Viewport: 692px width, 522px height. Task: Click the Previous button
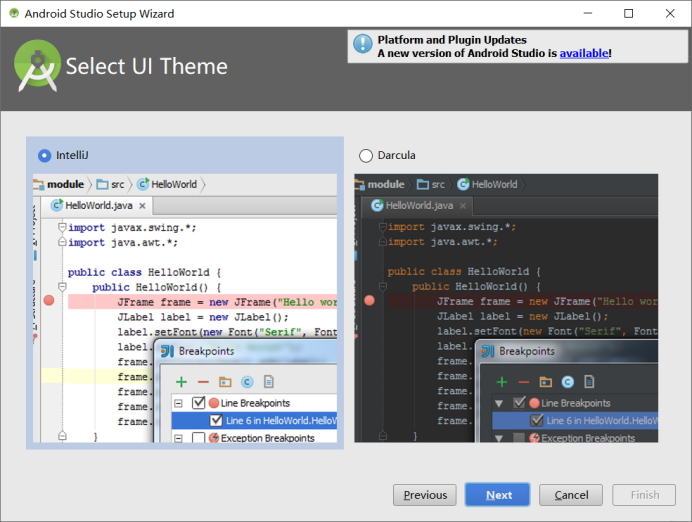[425, 495]
